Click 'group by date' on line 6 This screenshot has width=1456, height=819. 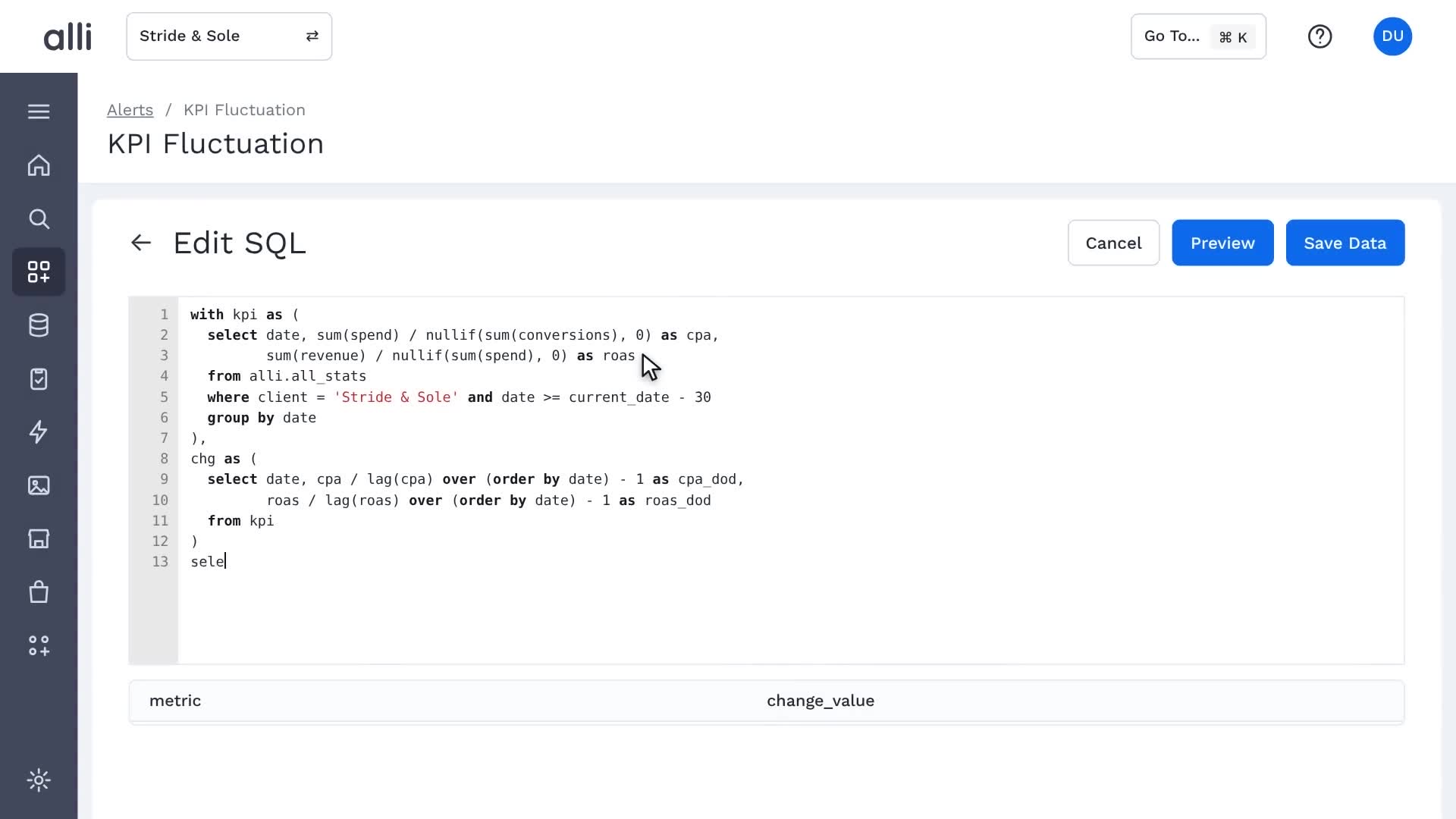click(x=262, y=418)
